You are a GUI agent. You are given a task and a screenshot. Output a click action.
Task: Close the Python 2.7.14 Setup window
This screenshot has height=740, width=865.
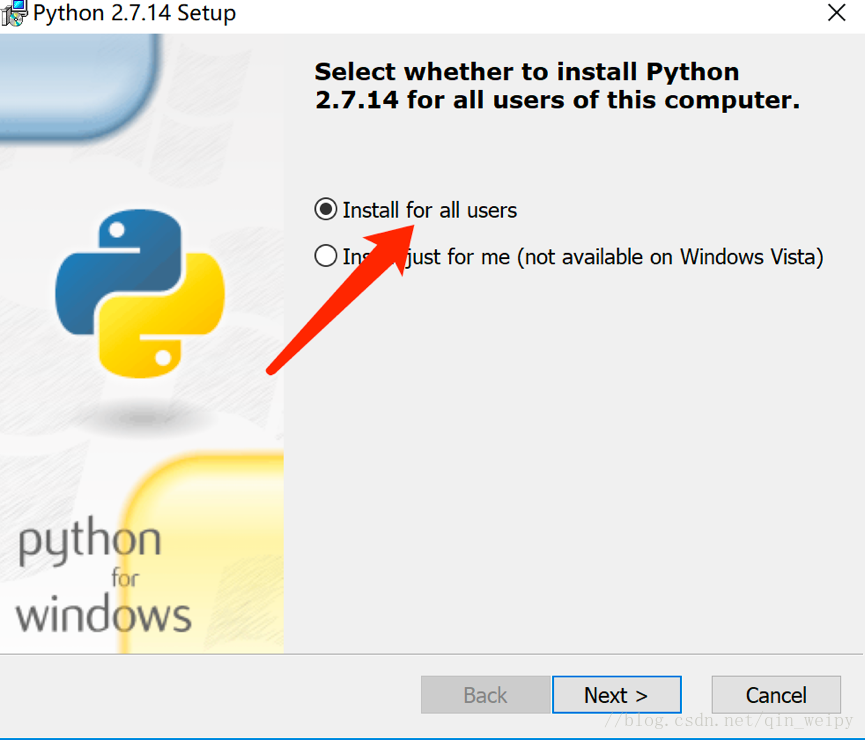click(x=836, y=12)
